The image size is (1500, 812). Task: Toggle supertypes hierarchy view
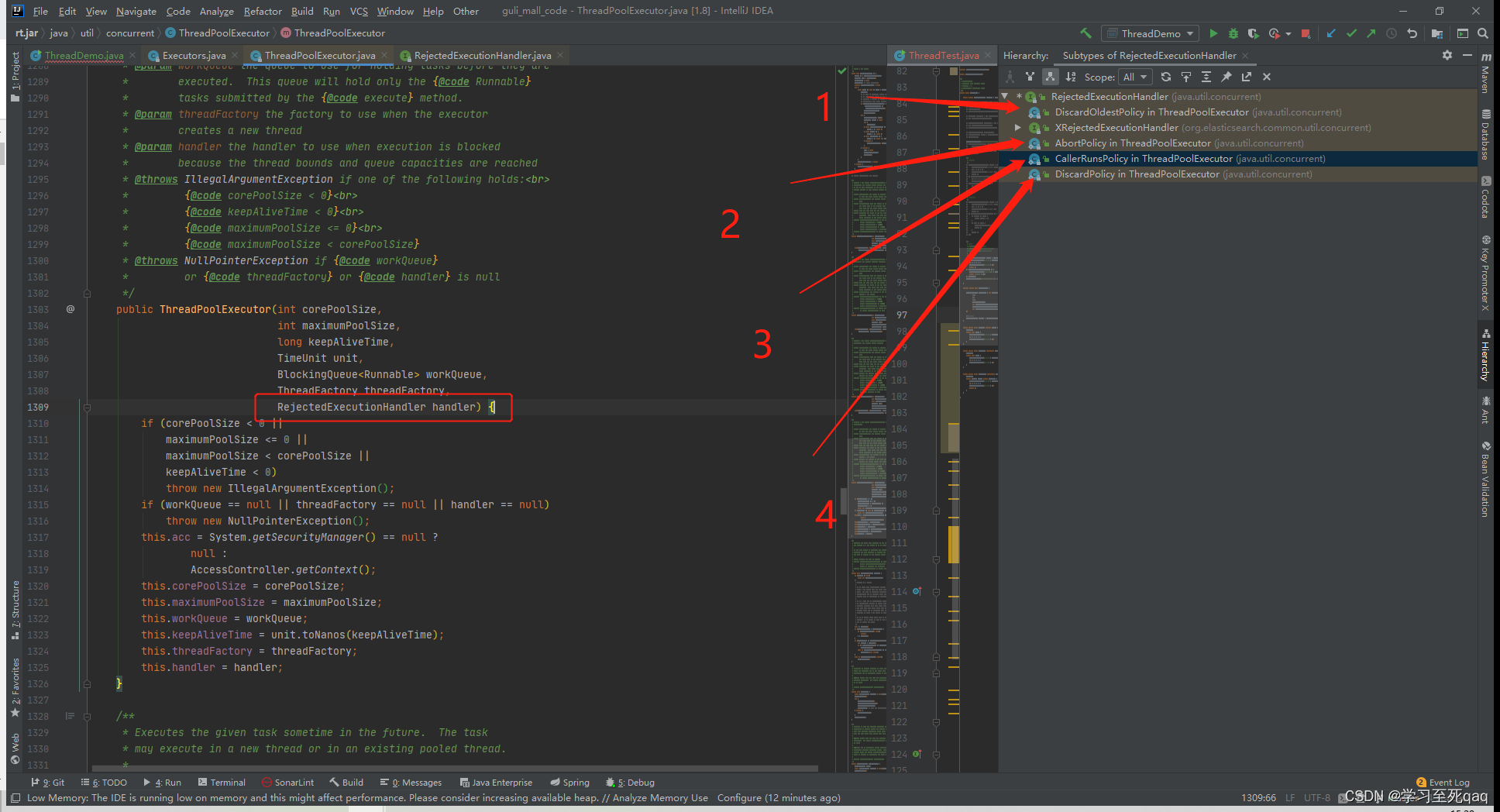click(x=1030, y=77)
